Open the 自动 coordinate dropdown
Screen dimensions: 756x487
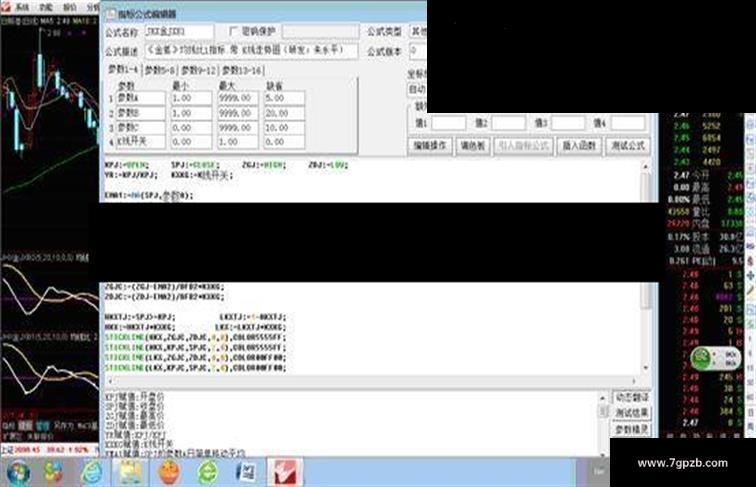(x=418, y=90)
